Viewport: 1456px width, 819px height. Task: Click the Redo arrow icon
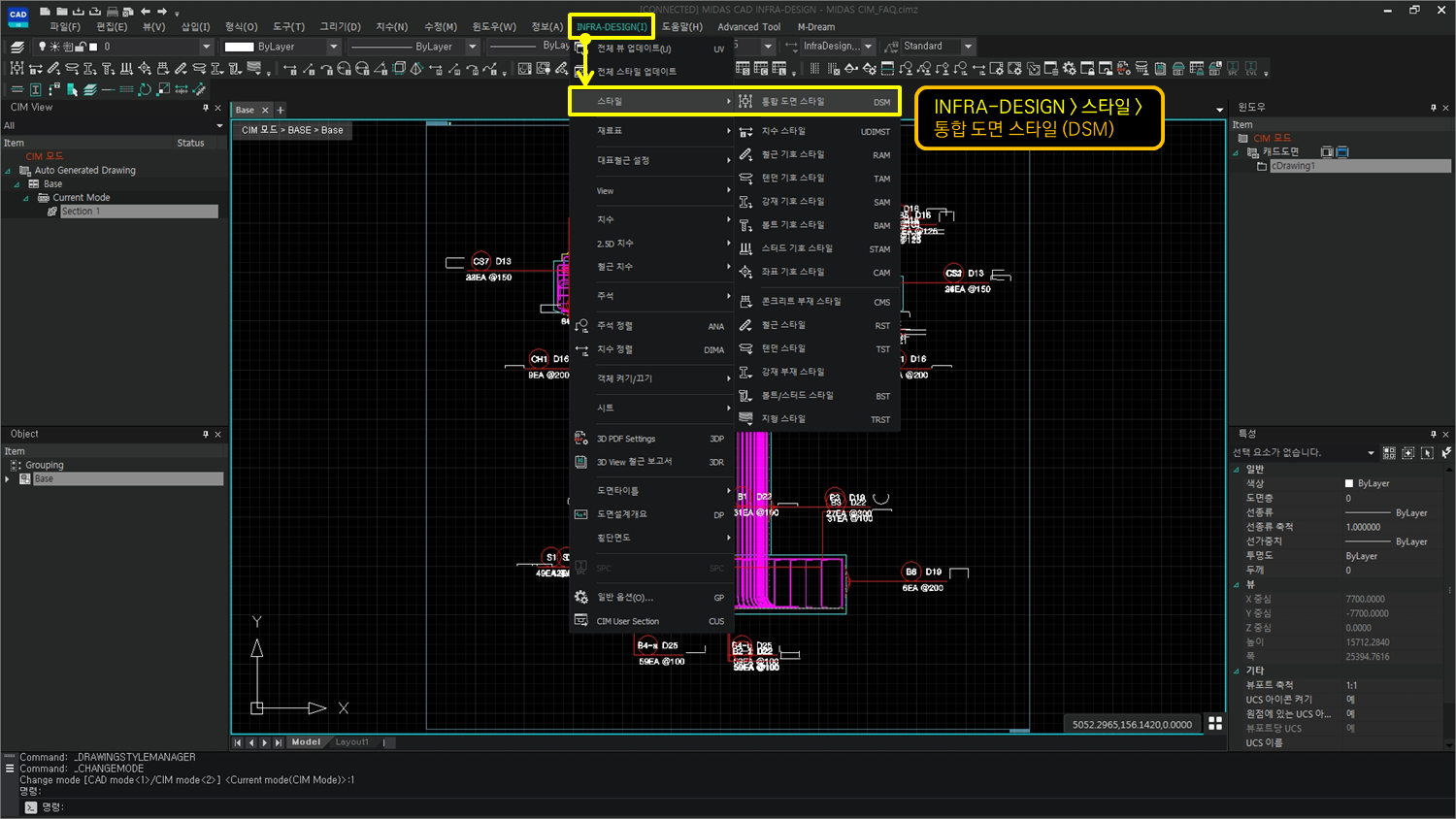(x=161, y=12)
